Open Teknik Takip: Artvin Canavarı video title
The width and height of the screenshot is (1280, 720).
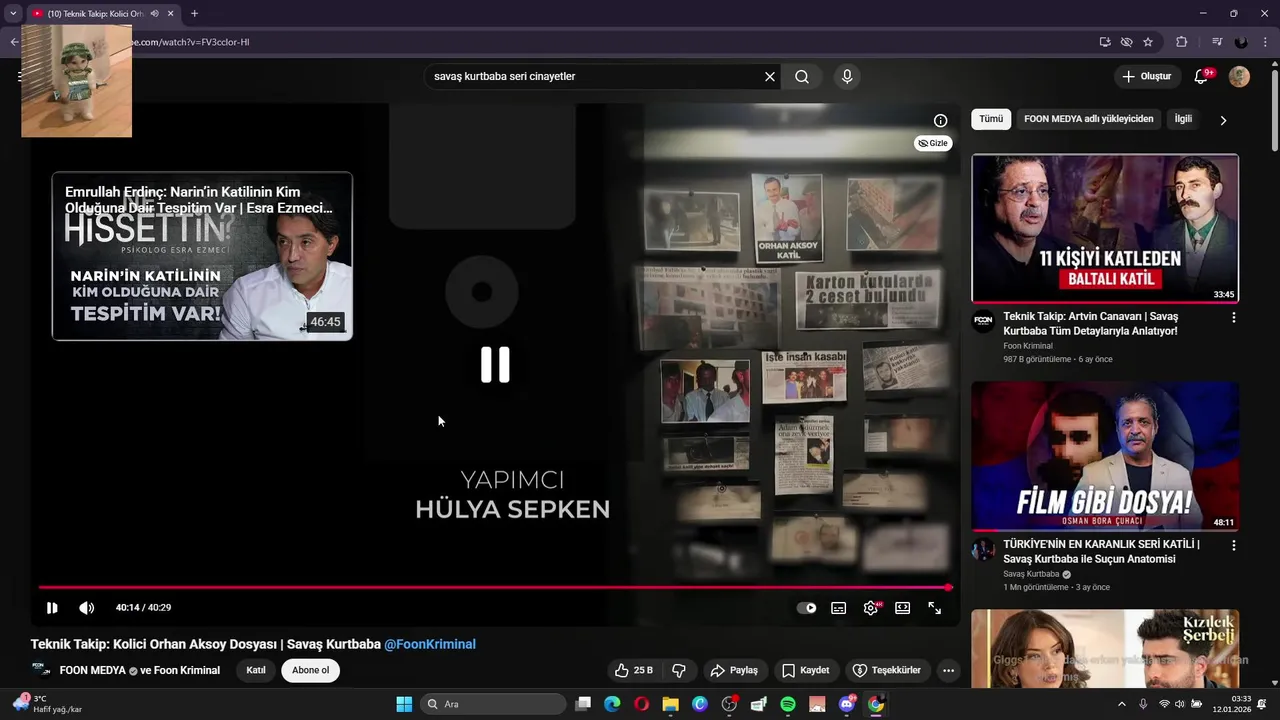(1090, 323)
